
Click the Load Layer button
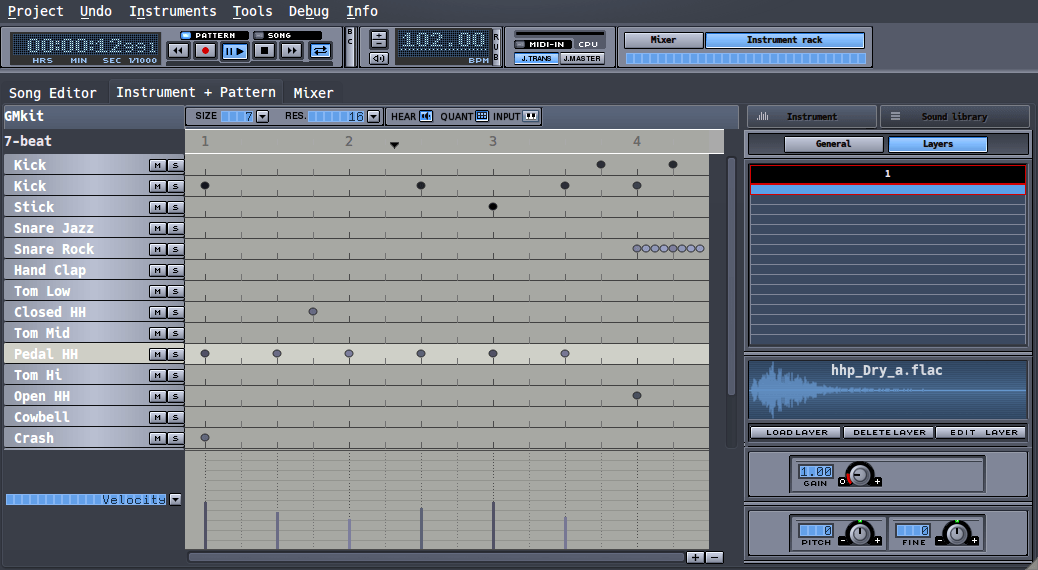tap(795, 433)
